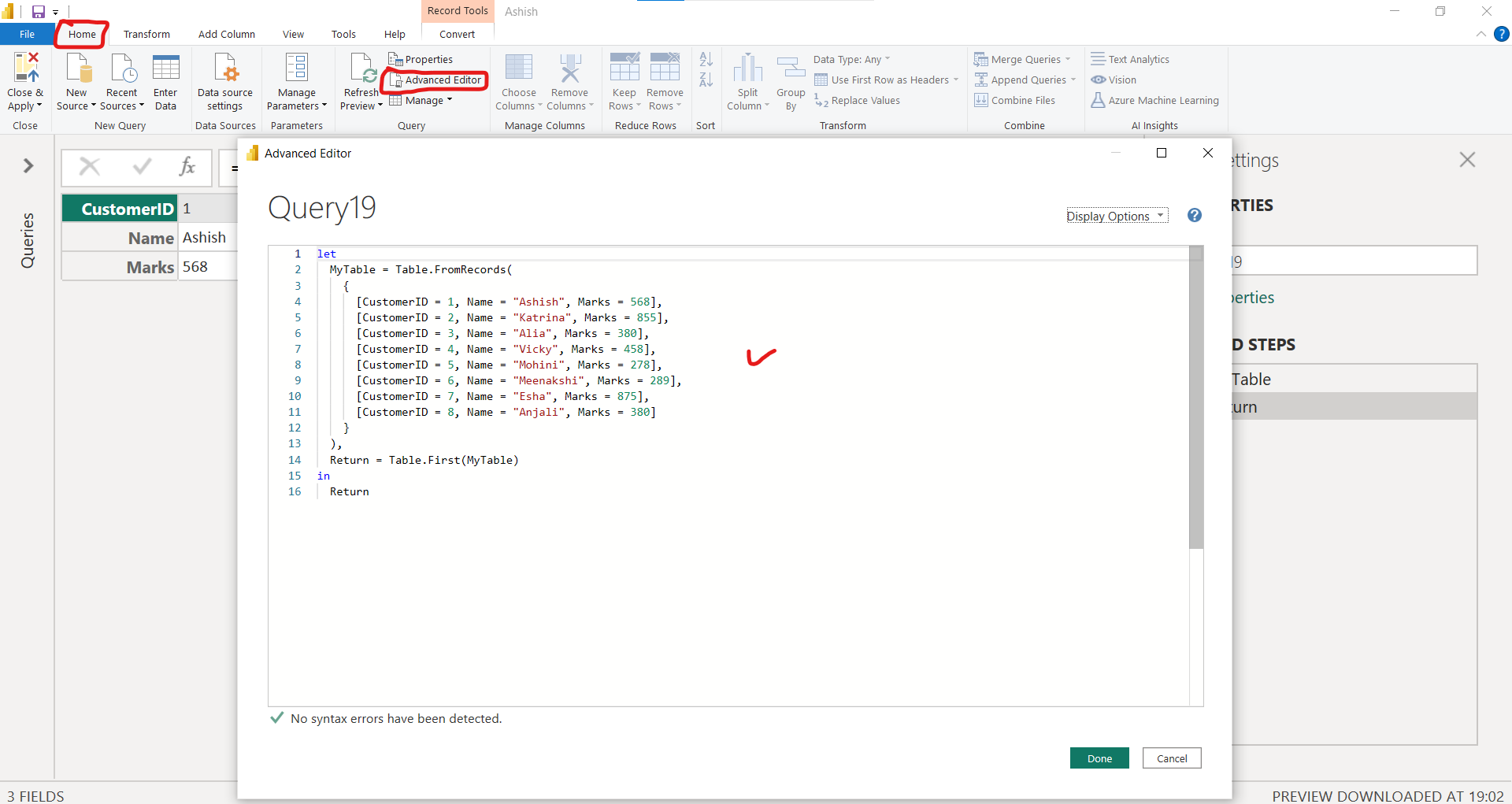This screenshot has height=804, width=1512.
Task: Open Advanced Editor help
Action: (1194, 215)
